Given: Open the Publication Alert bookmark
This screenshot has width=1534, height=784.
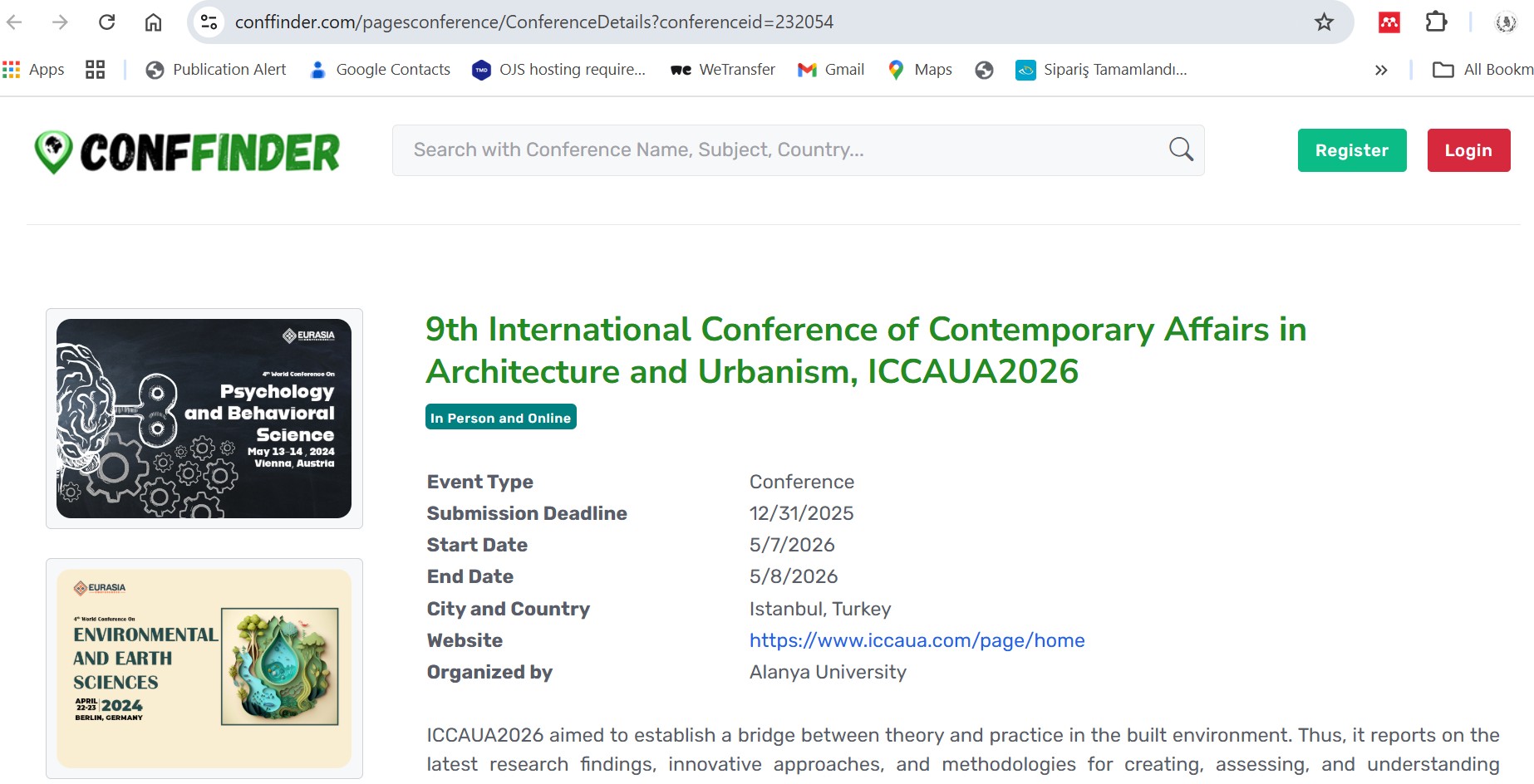Looking at the screenshot, I should [215, 70].
